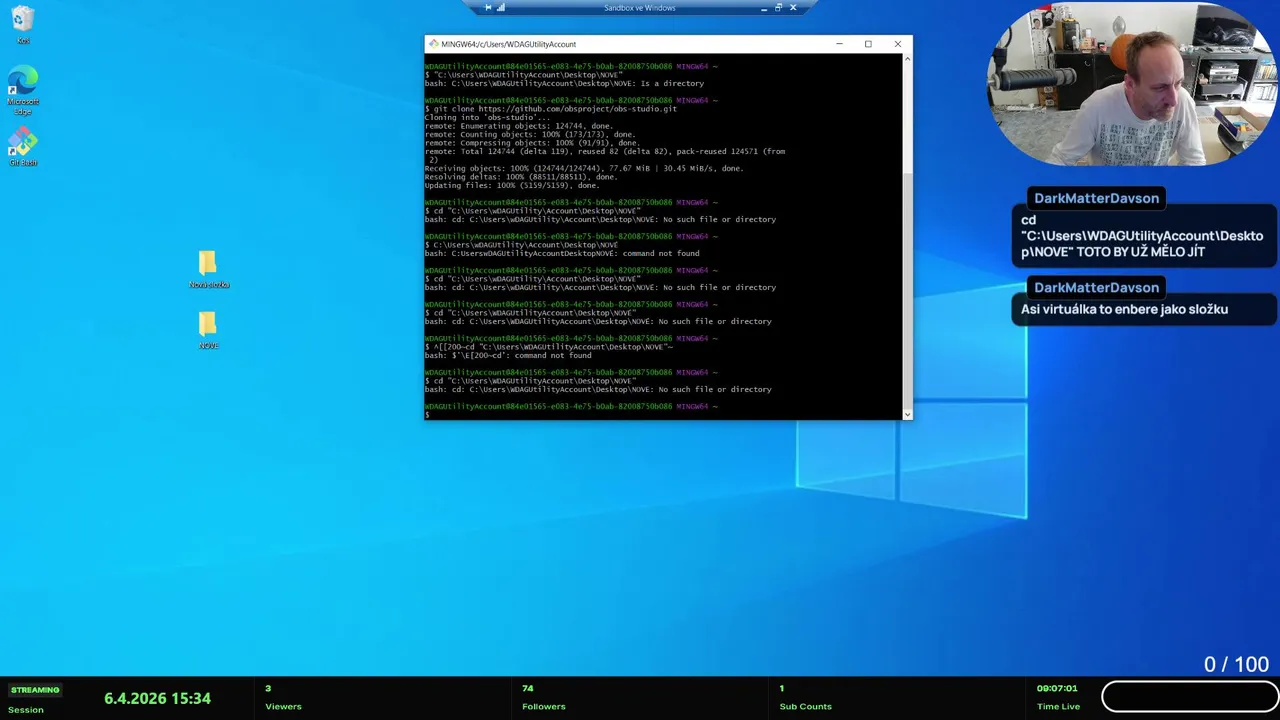This screenshot has width=1280, height=720.
Task: Click the 'Cloning into obs-studio' line
Action: 487,117
